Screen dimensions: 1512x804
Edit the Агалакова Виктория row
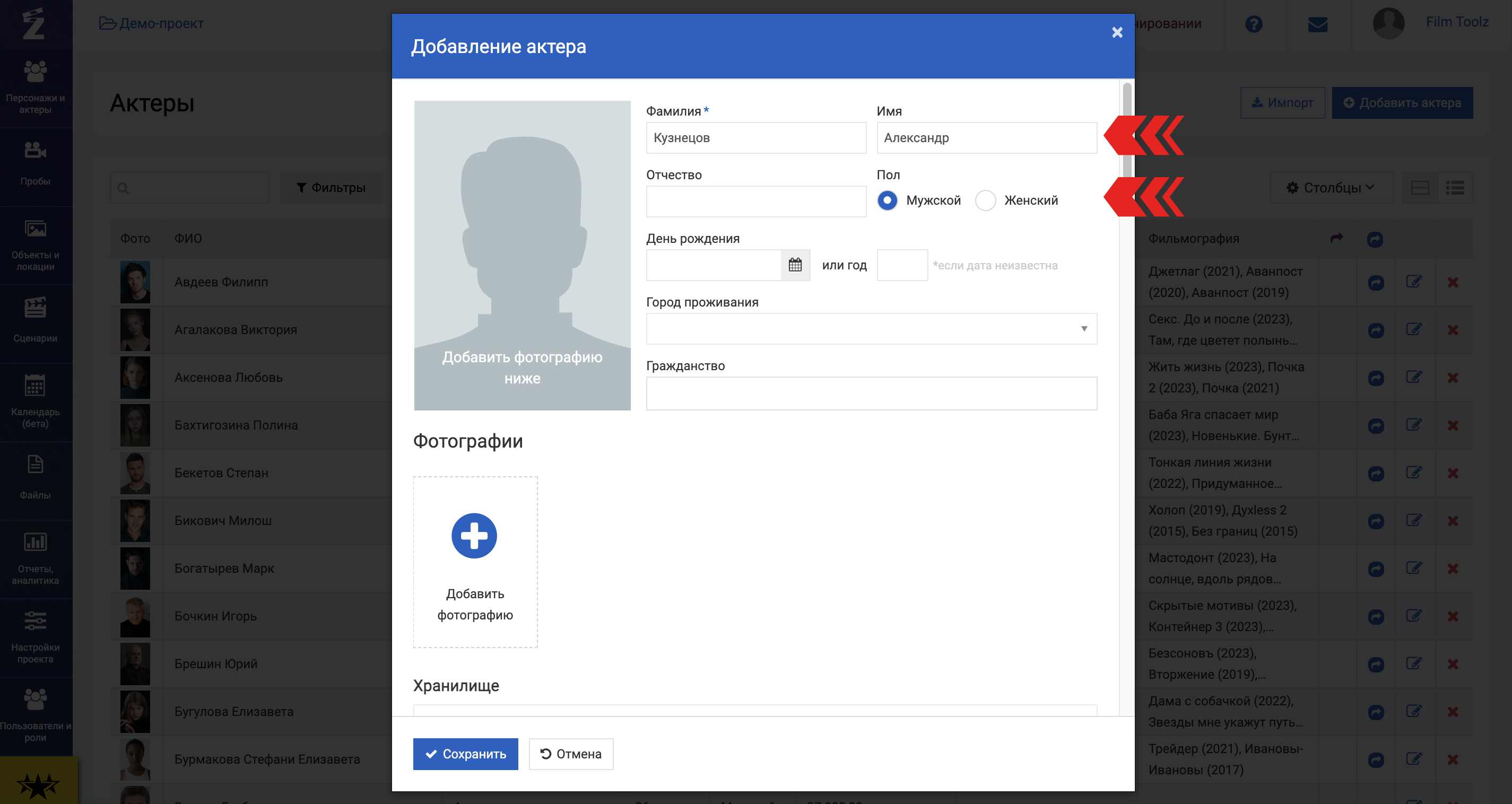pyautogui.click(x=1413, y=329)
